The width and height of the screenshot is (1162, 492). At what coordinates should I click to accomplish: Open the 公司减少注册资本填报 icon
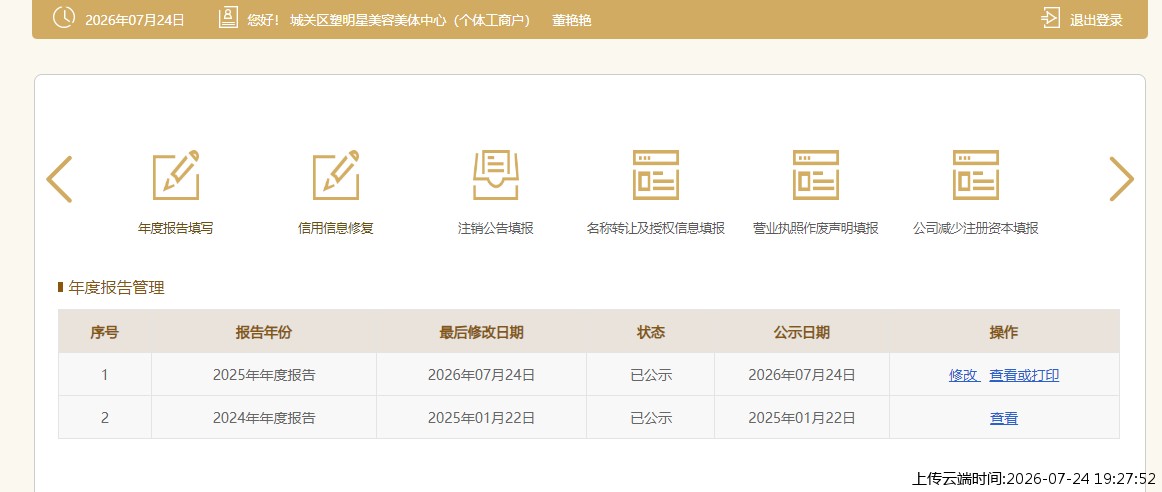pos(976,175)
